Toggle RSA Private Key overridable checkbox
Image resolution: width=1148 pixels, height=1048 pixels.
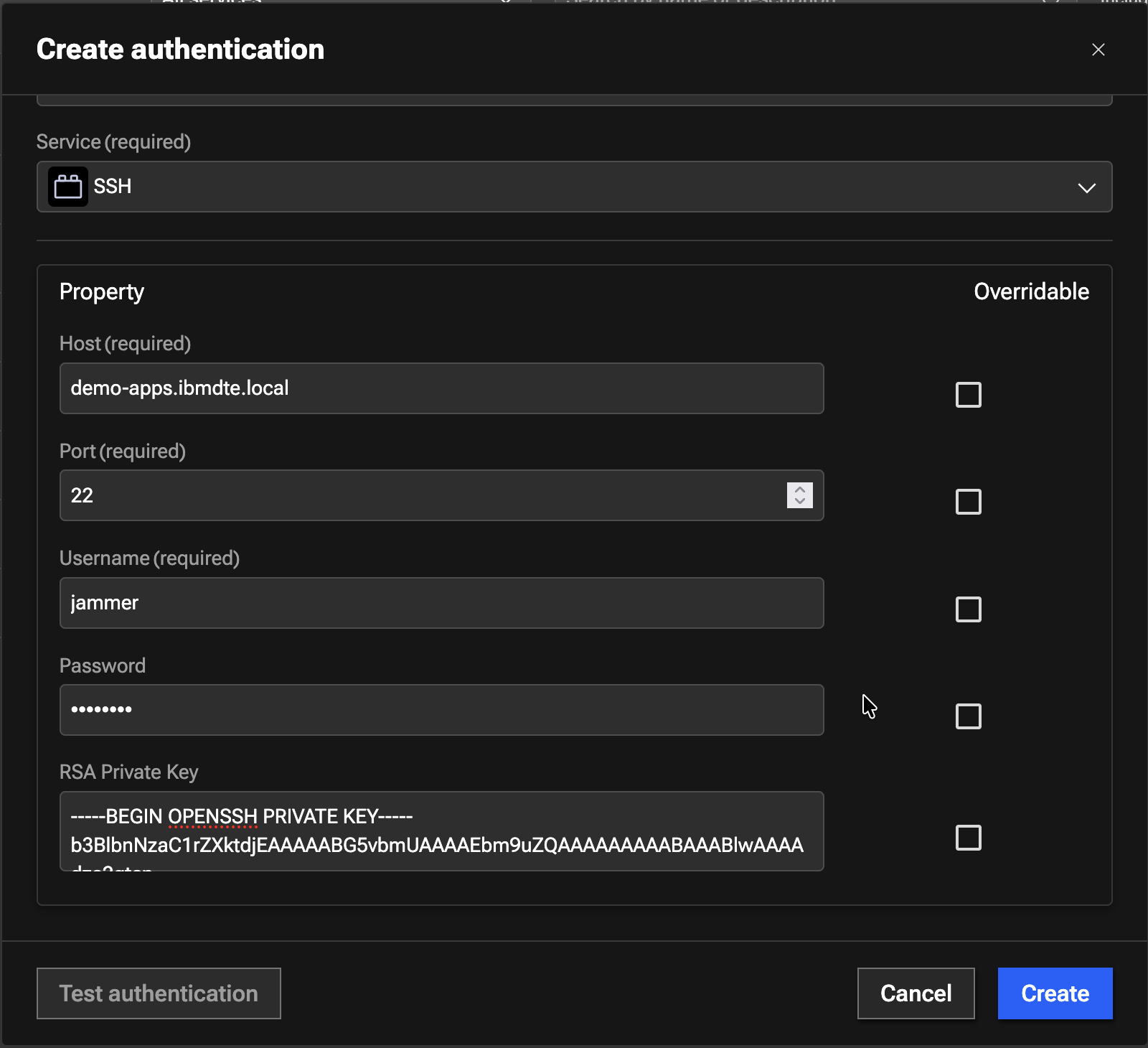968,838
